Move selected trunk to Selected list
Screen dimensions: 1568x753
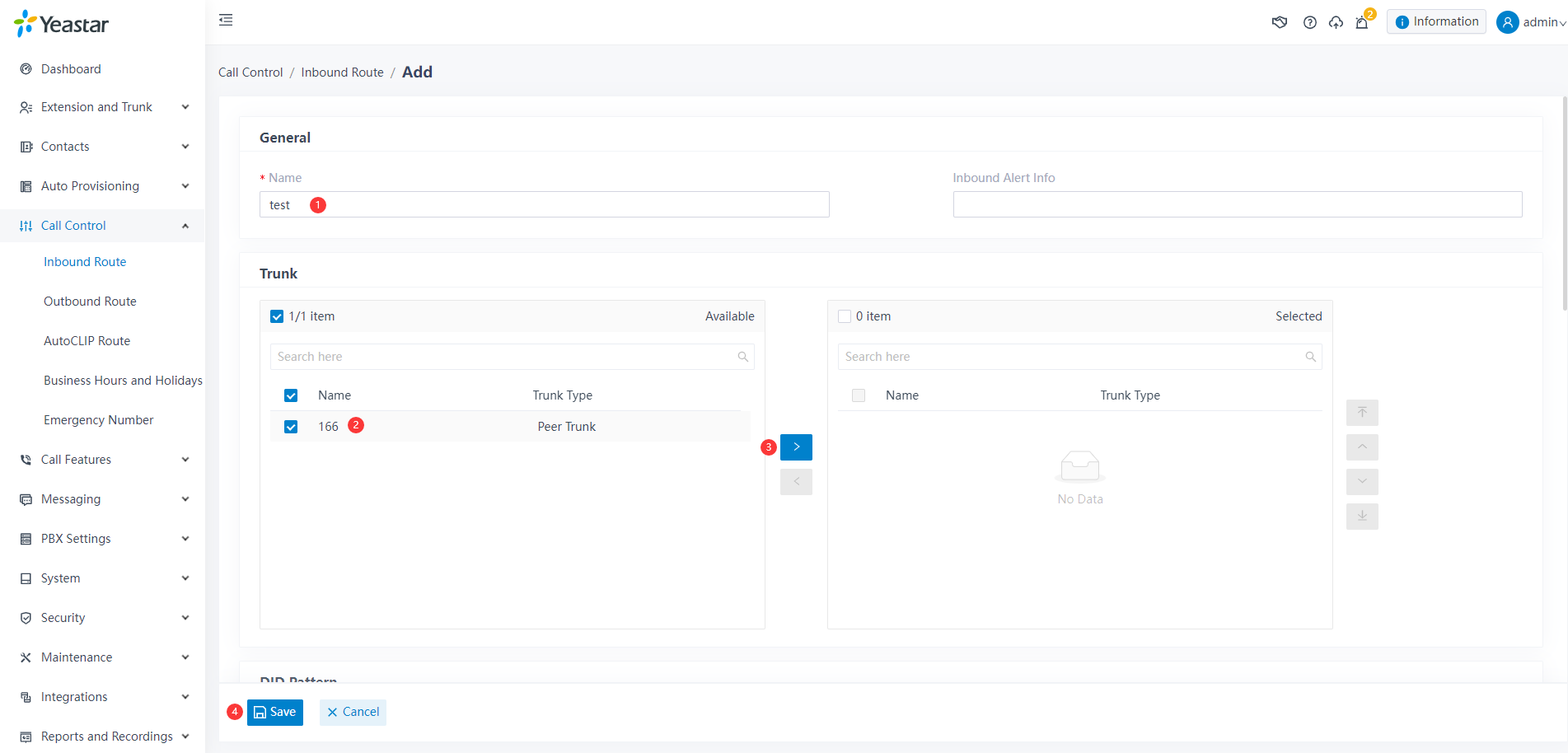pos(796,447)
